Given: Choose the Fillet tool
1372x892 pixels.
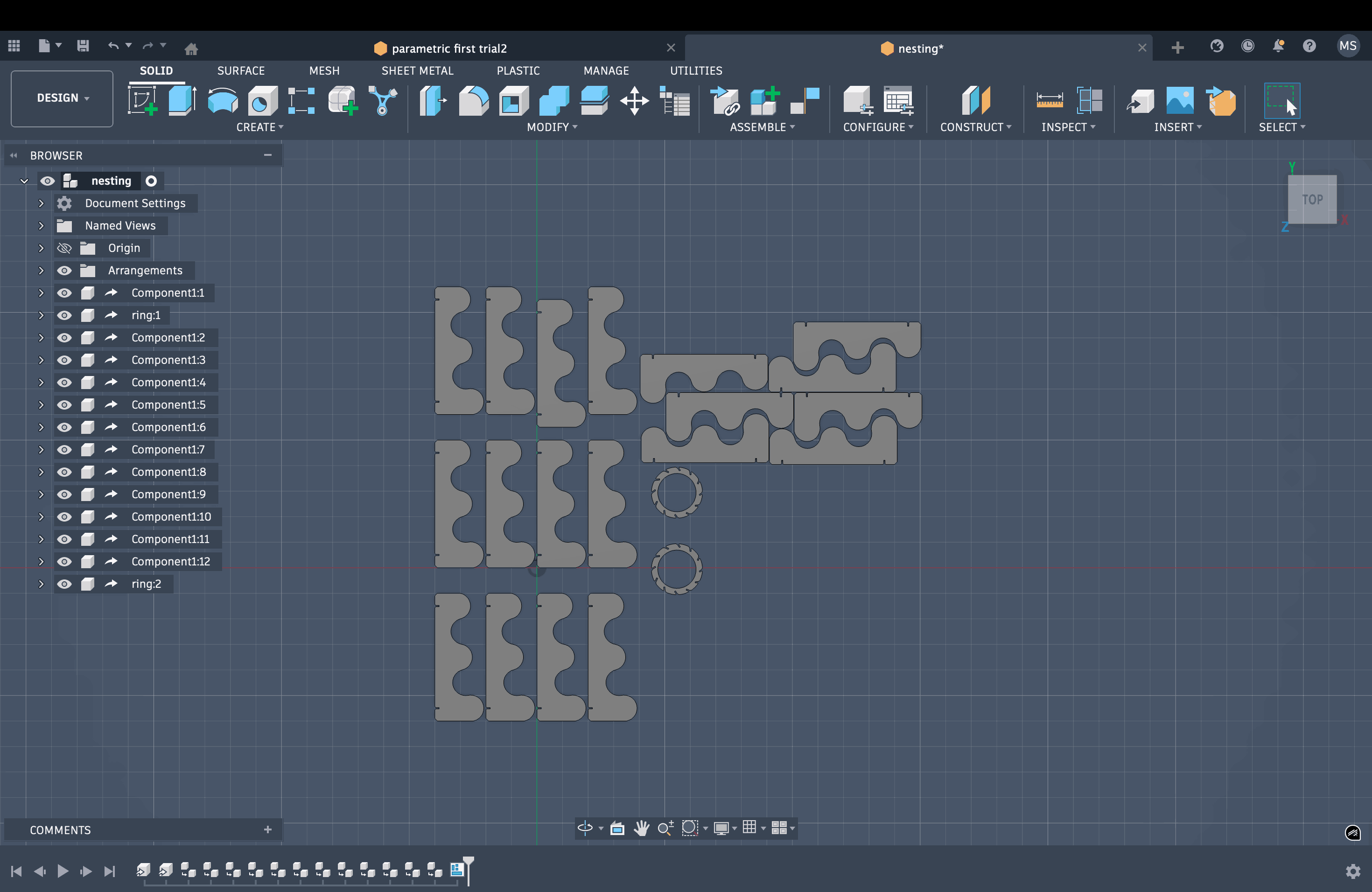Looking at the screenshot, I should (473, 101).
